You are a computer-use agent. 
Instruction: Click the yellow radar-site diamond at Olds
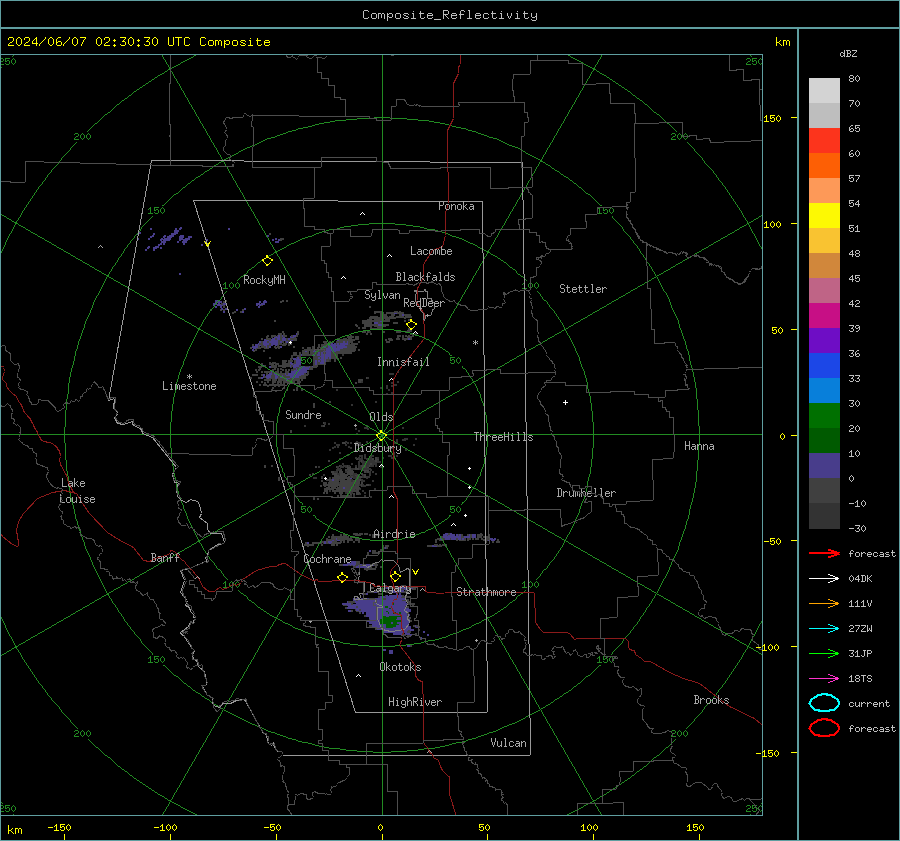tap(382, 436)
